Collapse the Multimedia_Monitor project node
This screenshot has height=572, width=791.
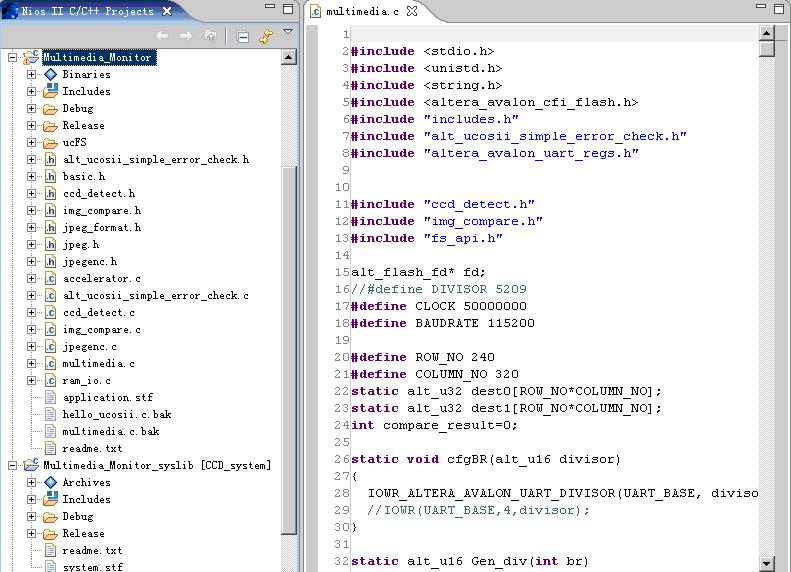tap(13, 58)
